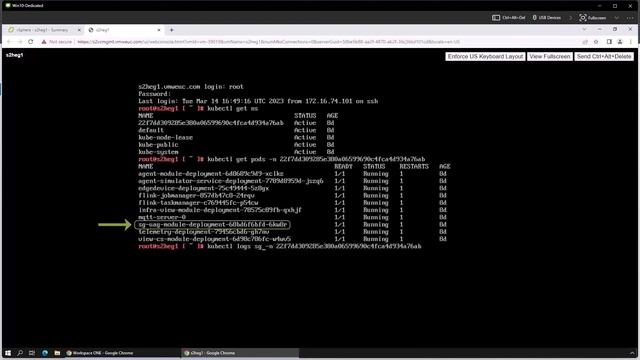Enter Fullscreen from the remote viewer toolbar

tap(593, 18)
